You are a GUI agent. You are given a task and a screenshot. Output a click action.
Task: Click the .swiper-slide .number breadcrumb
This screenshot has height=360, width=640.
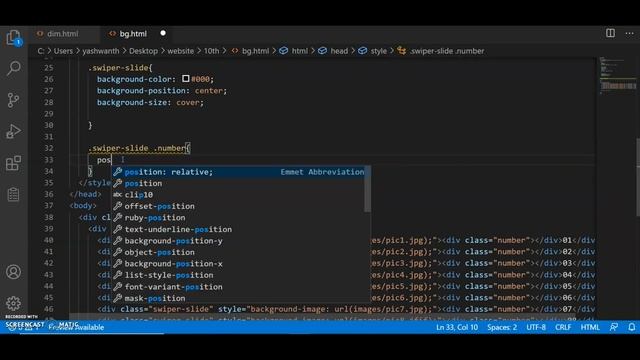coord(447,51)
